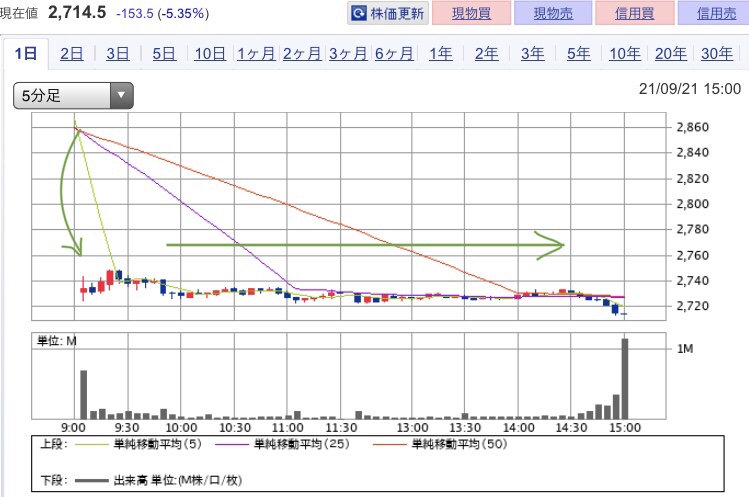
Task: View the 20年 chart period
Action: (671, 54)
